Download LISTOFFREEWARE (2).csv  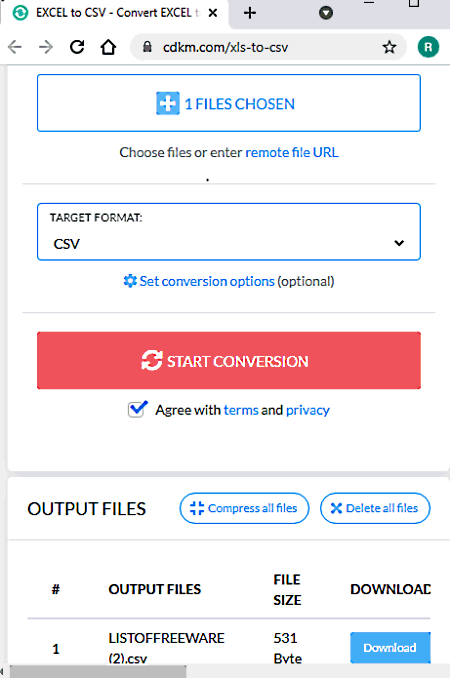390,647
